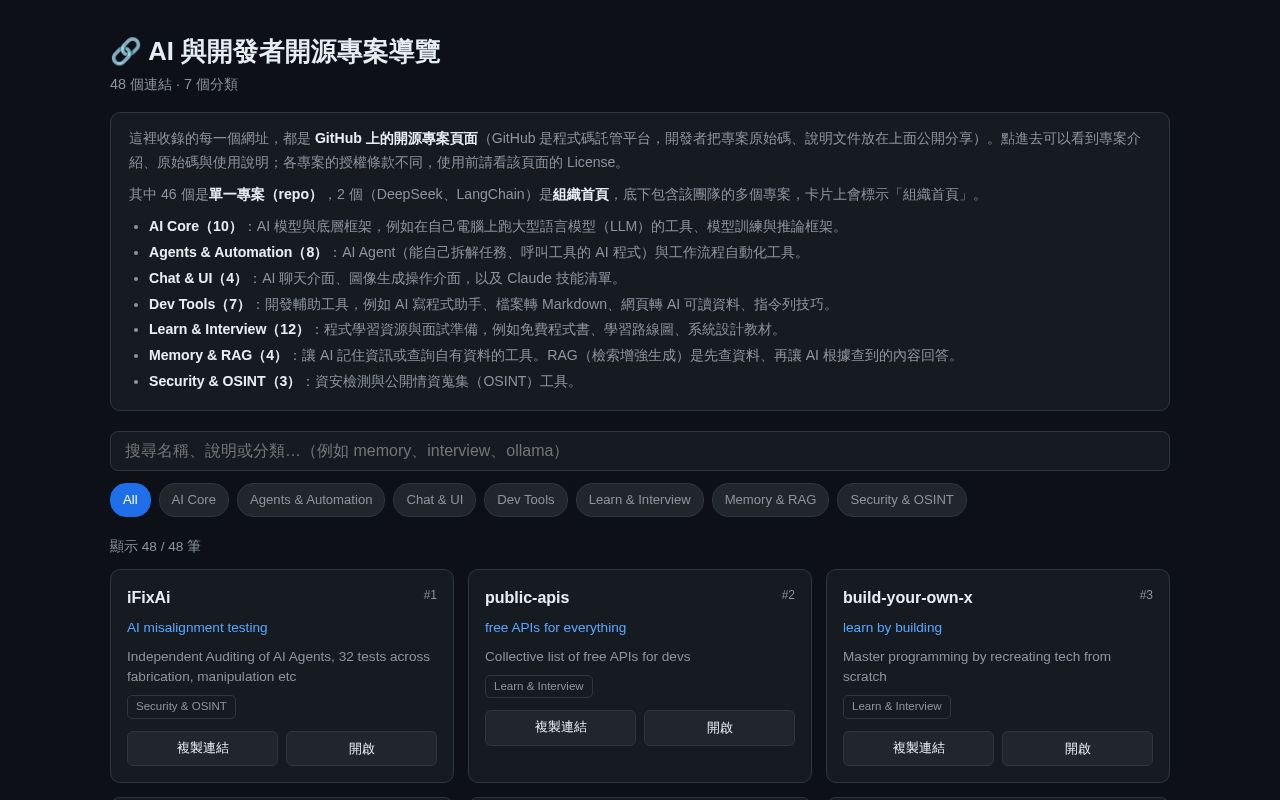
Task: Click the bold 'GitHub 上的開源專案頁面' text
Action: [396, 138]
